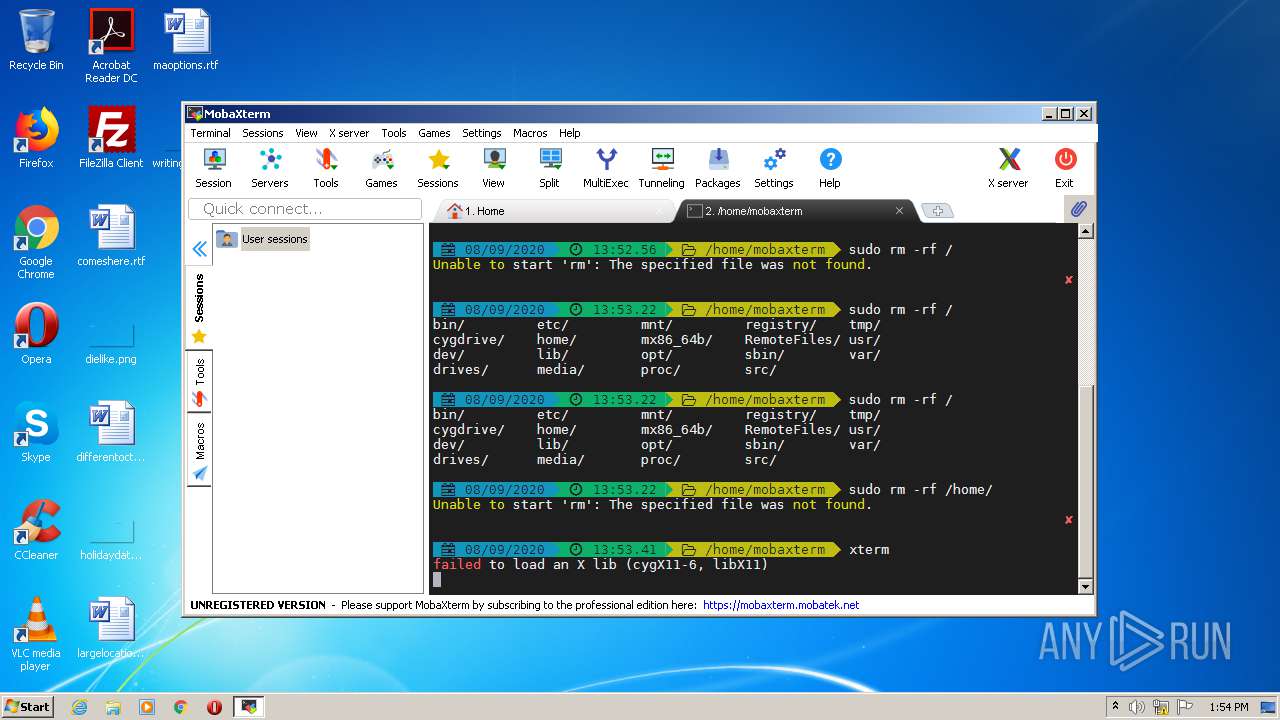Image resolution: width=1280 pixels, height=720 pixels.
Task: Open the Terminal menu
Action: (210, 133)
